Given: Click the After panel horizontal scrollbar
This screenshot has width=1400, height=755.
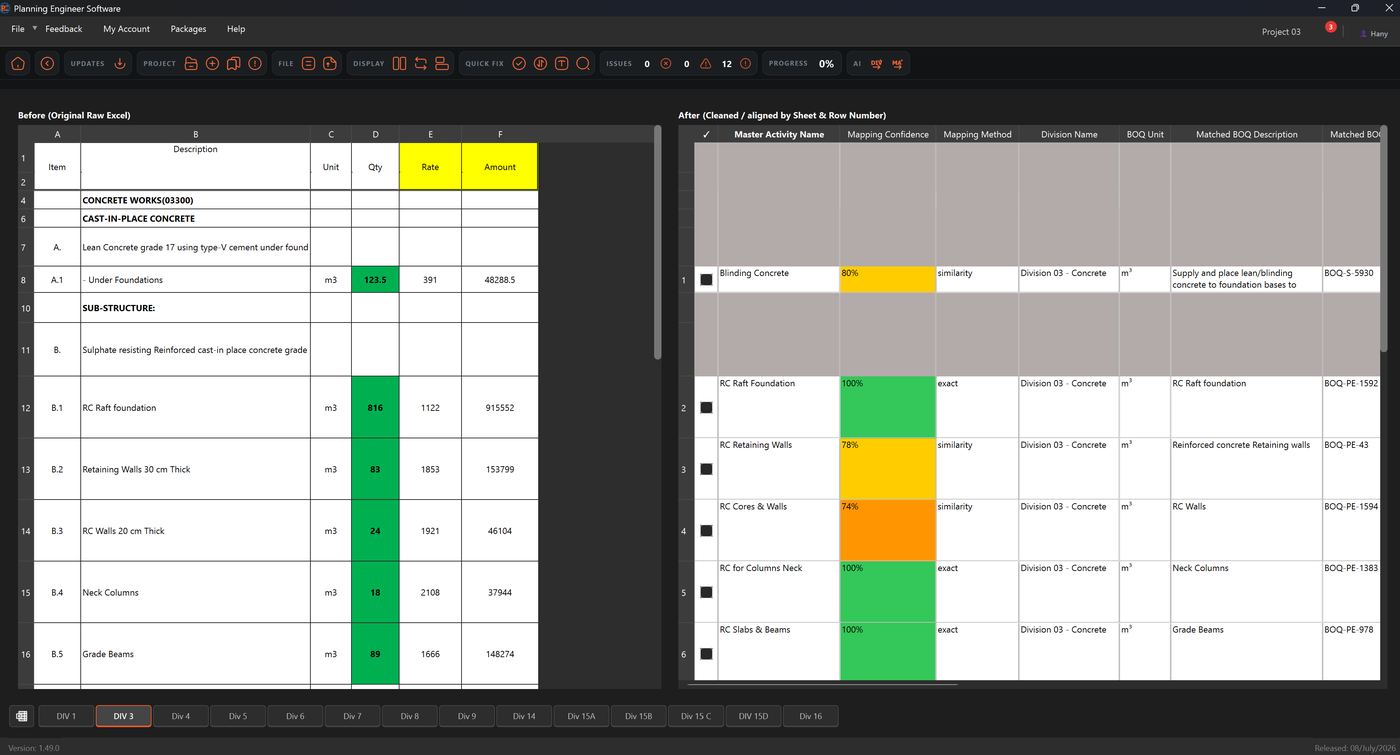Looking at the screenshot, I should coord(822,685).
